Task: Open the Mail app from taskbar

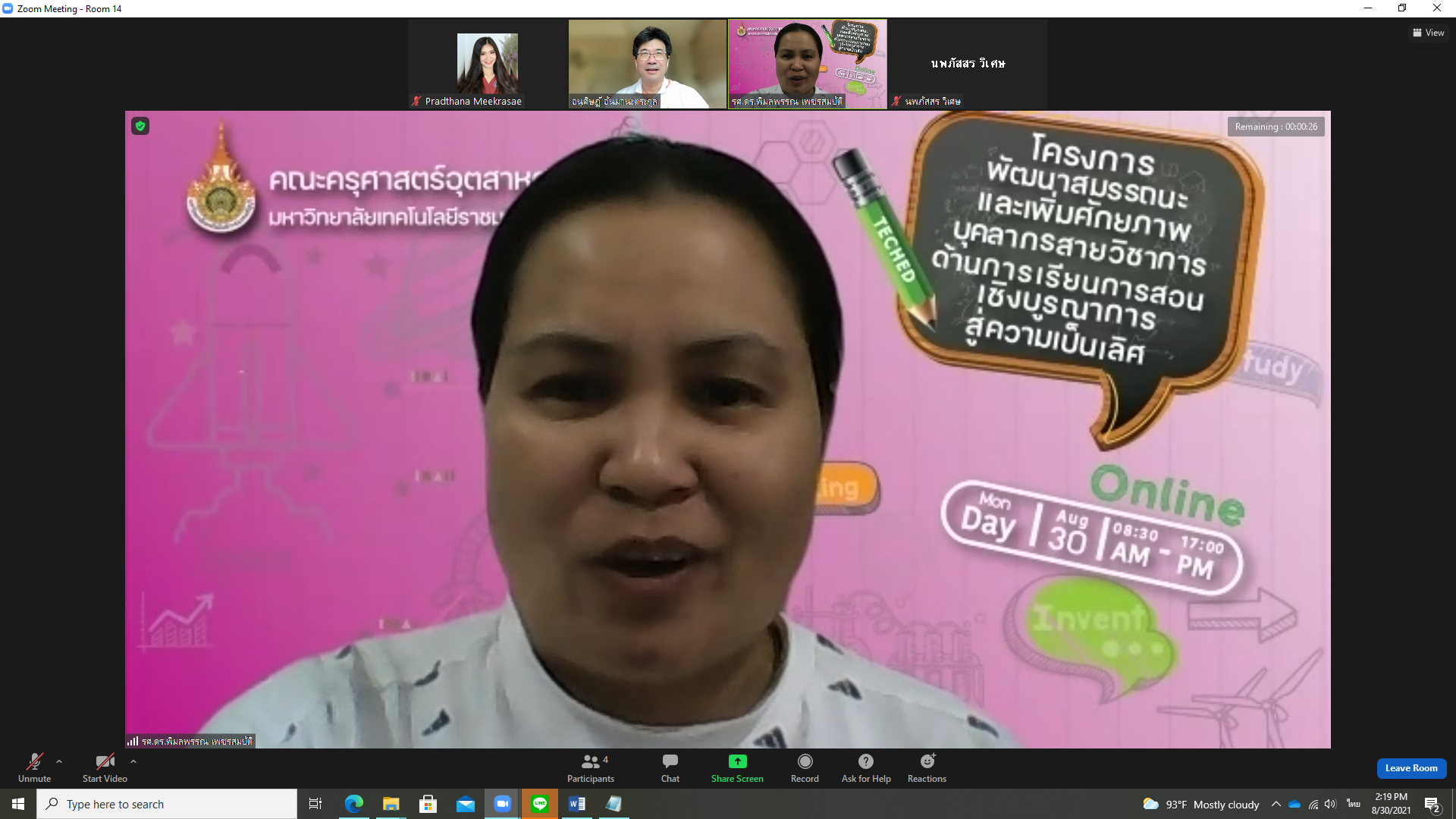Action: pos(465,804)
